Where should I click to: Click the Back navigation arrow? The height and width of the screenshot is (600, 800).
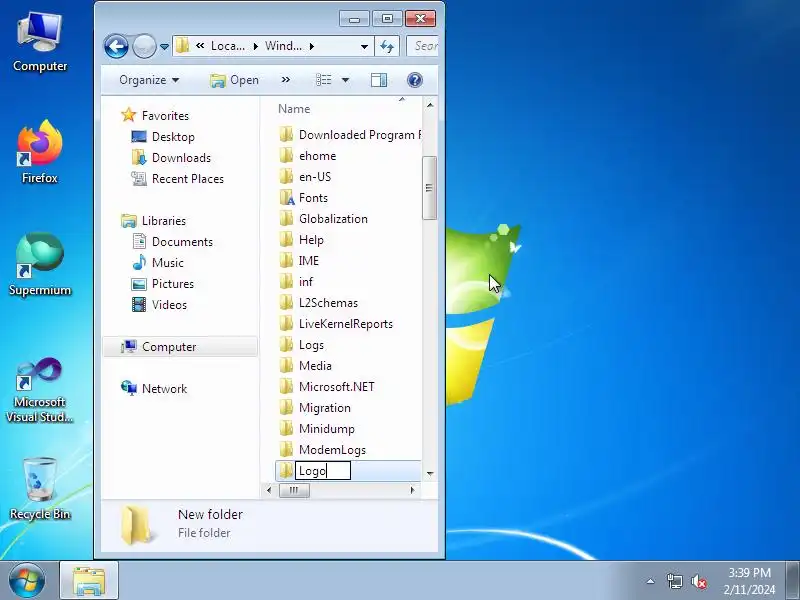(116, 47)
